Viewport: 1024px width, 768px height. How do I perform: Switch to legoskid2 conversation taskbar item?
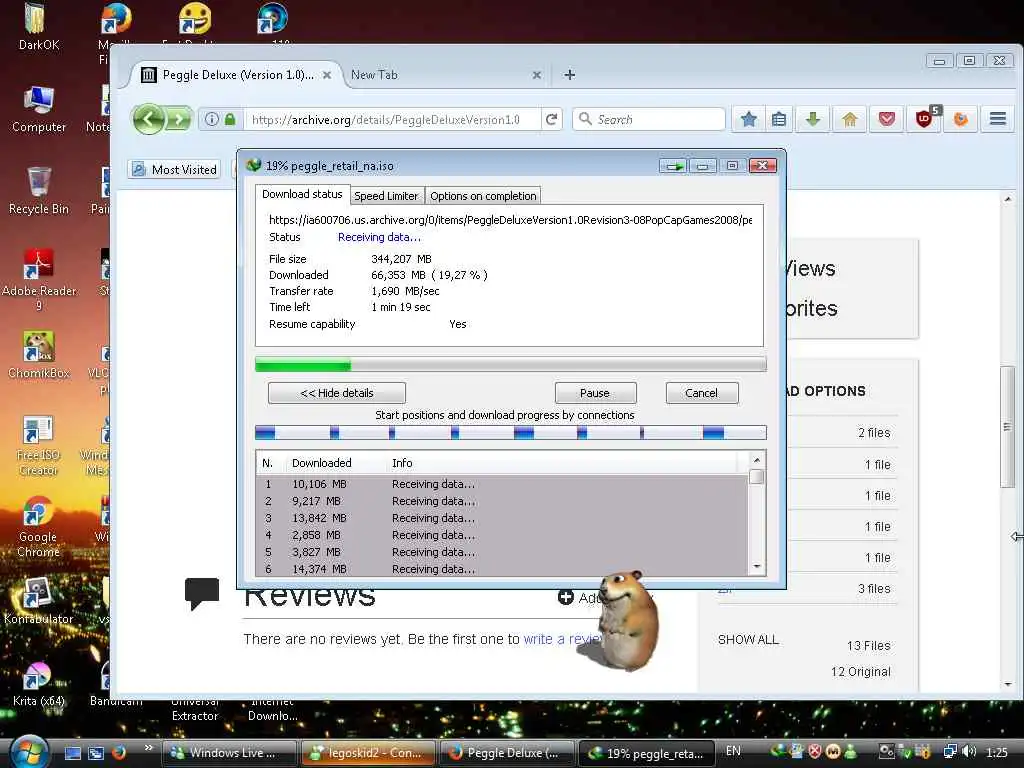click(368, 753)
